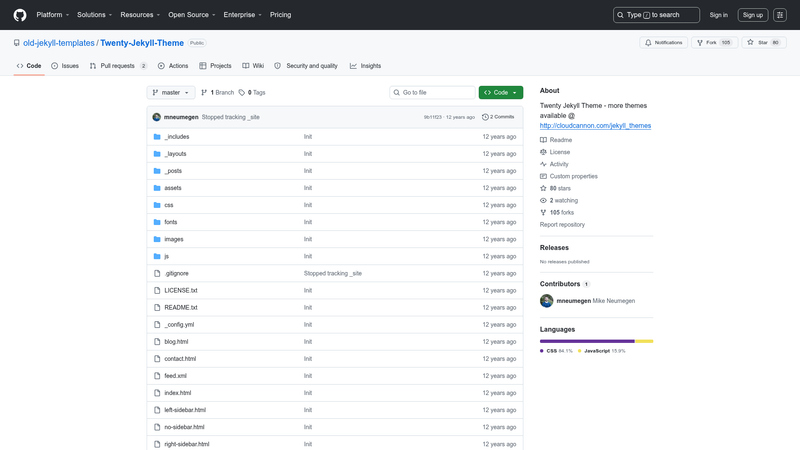Open the css folder
Screen dimensions: 800x450
[x=169, y=205]
